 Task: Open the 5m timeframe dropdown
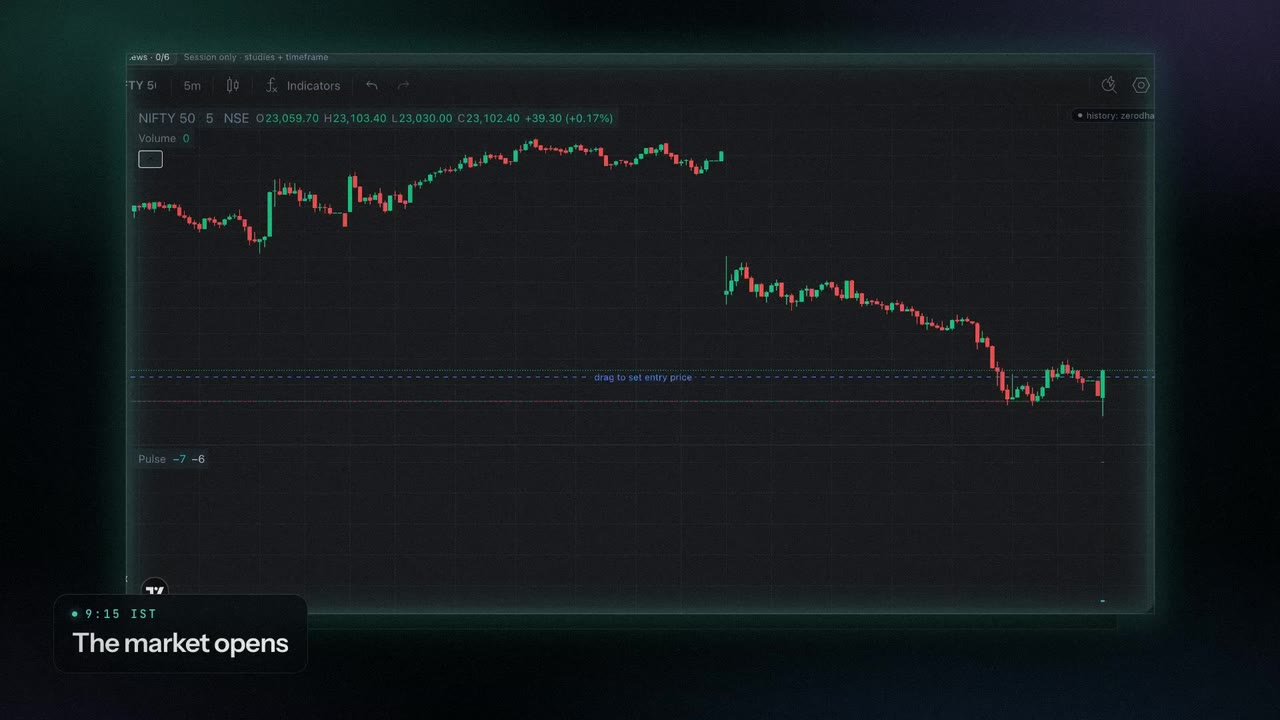[x=192, y=86]
